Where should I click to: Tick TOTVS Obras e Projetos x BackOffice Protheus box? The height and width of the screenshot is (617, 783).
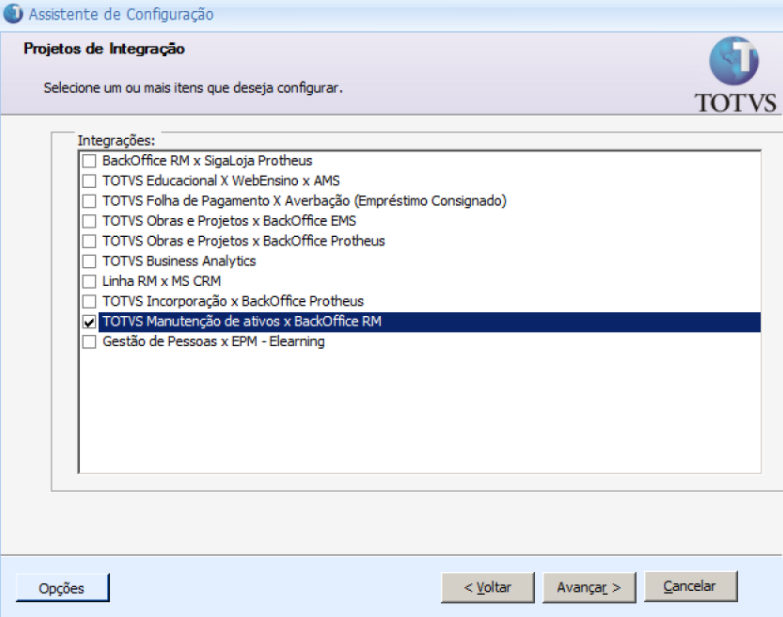point(89,241)
